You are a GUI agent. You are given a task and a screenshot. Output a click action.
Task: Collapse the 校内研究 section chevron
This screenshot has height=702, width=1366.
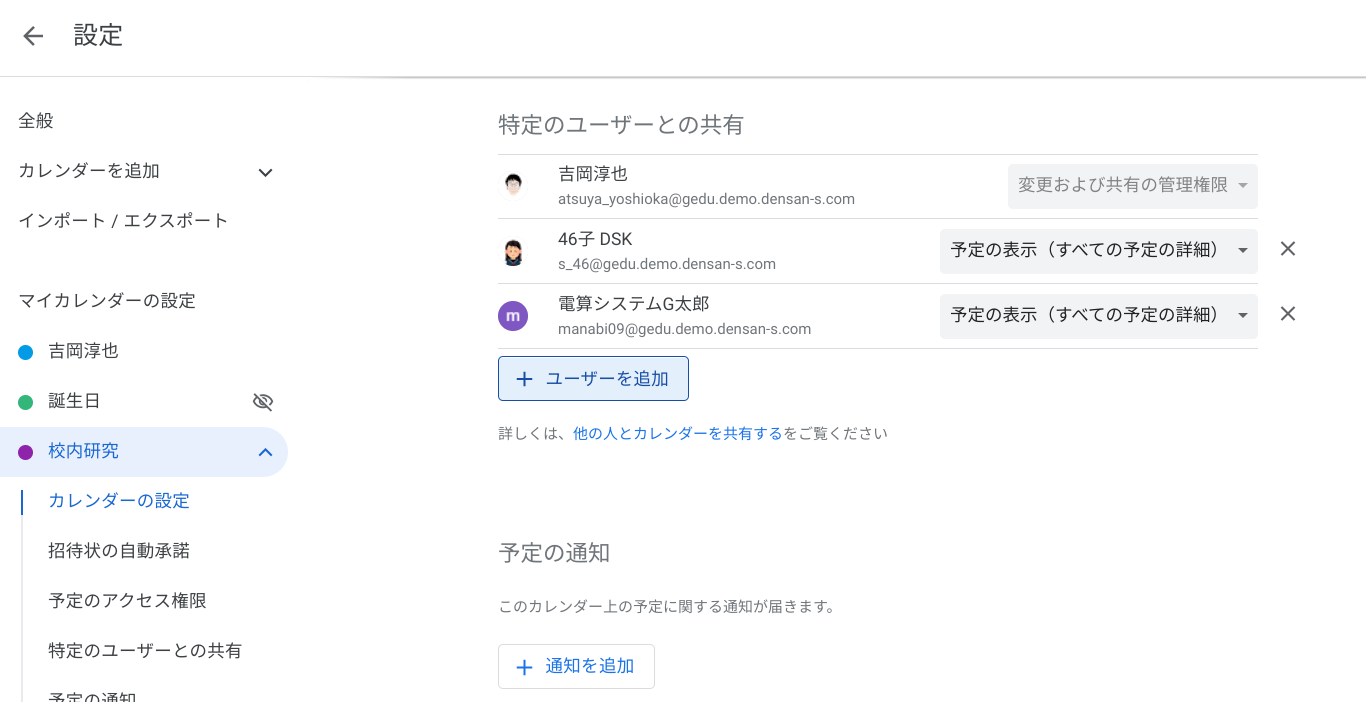coord(265,452)
